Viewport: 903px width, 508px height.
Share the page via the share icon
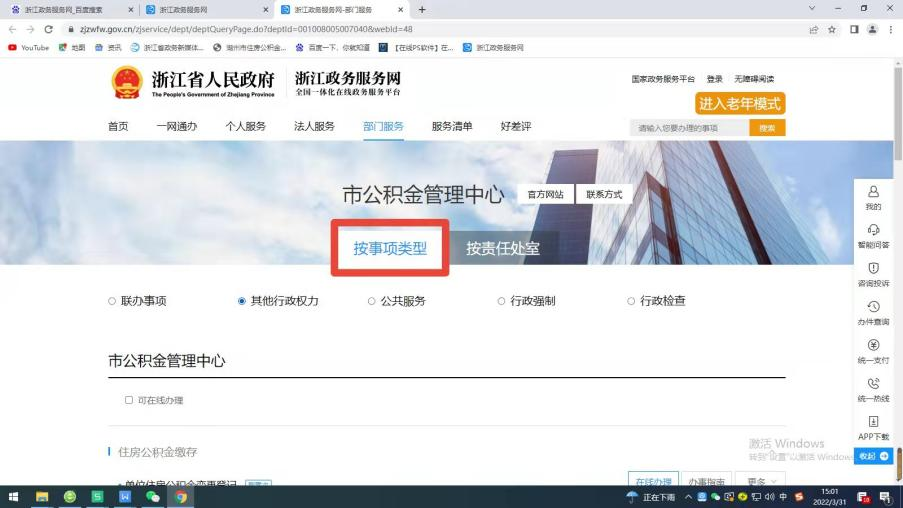point(814,29)
